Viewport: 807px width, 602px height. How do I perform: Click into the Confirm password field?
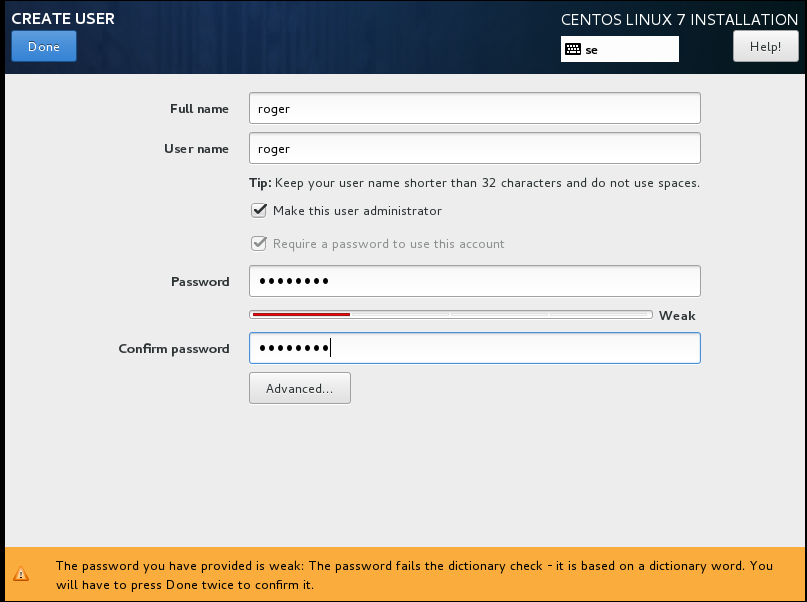click(x=475, y=348)
